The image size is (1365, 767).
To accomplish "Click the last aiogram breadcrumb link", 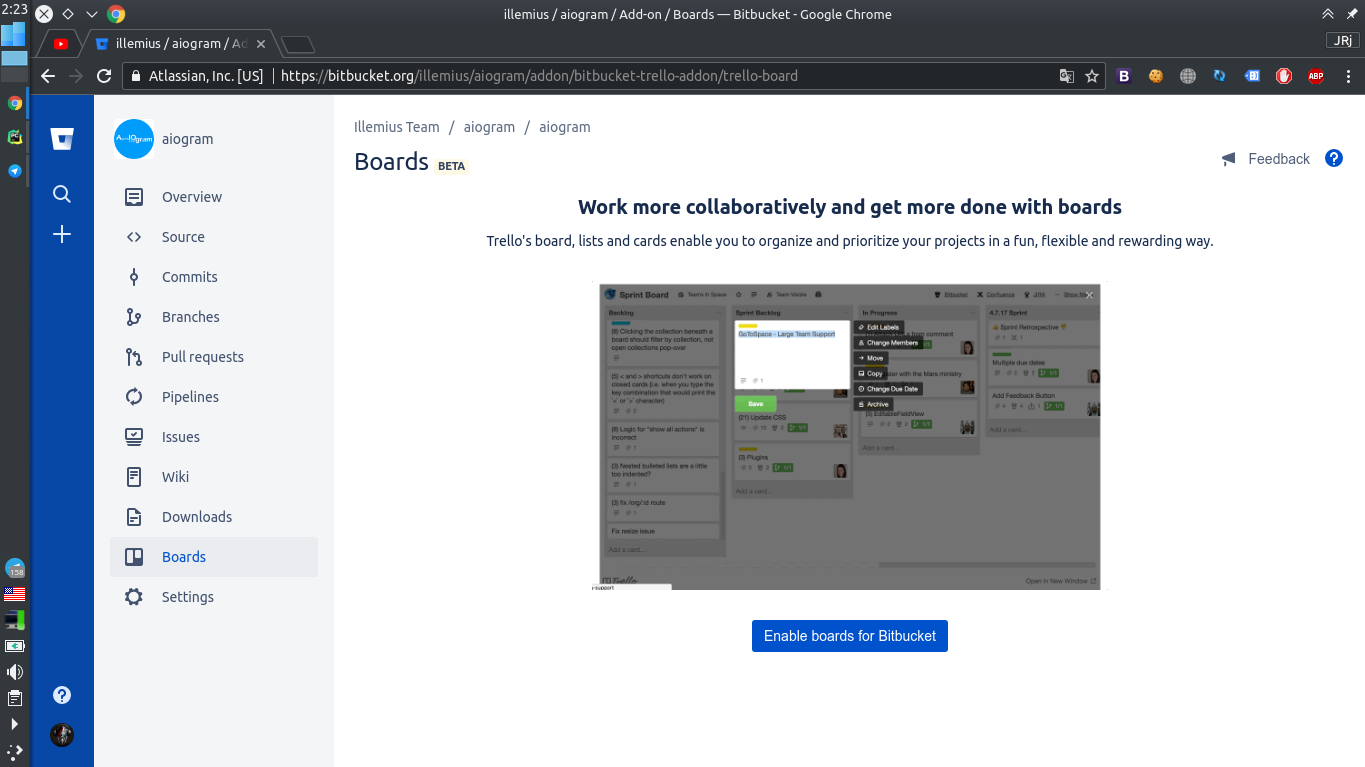I will click(565, 127).
